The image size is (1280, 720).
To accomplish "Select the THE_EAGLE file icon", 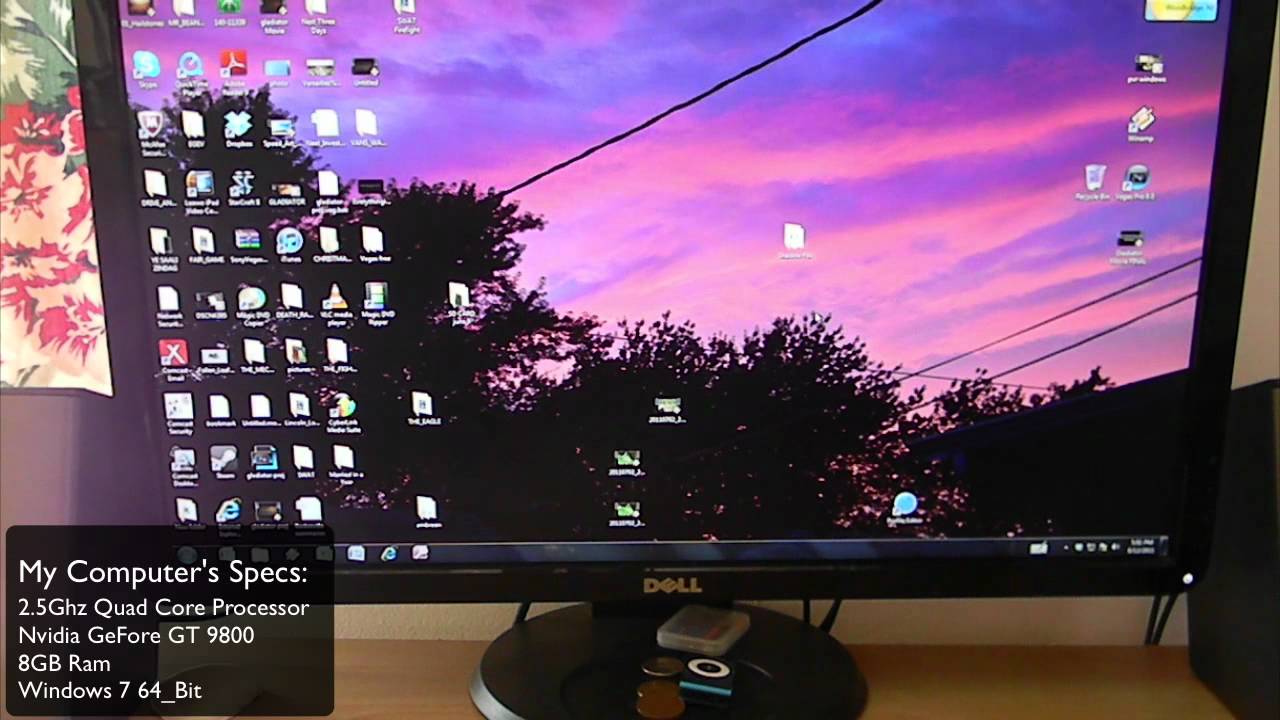I will (423, 408).
